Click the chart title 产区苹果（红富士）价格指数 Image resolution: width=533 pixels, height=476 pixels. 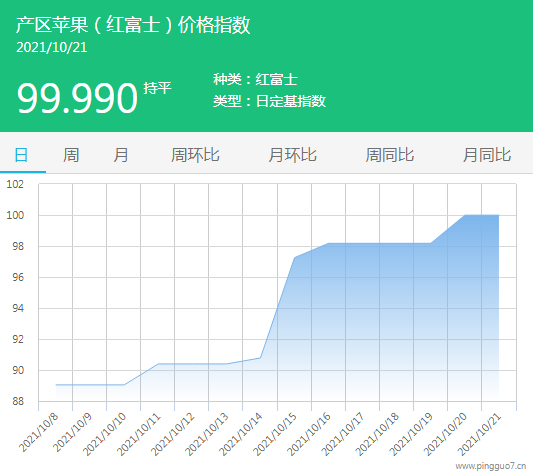pos(133,24)
